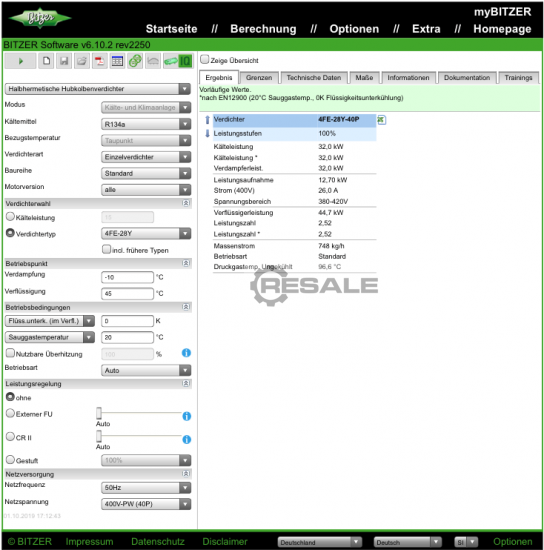Create a new blank document via toolbar
544x550 pixels.
(x=46, y=61)
